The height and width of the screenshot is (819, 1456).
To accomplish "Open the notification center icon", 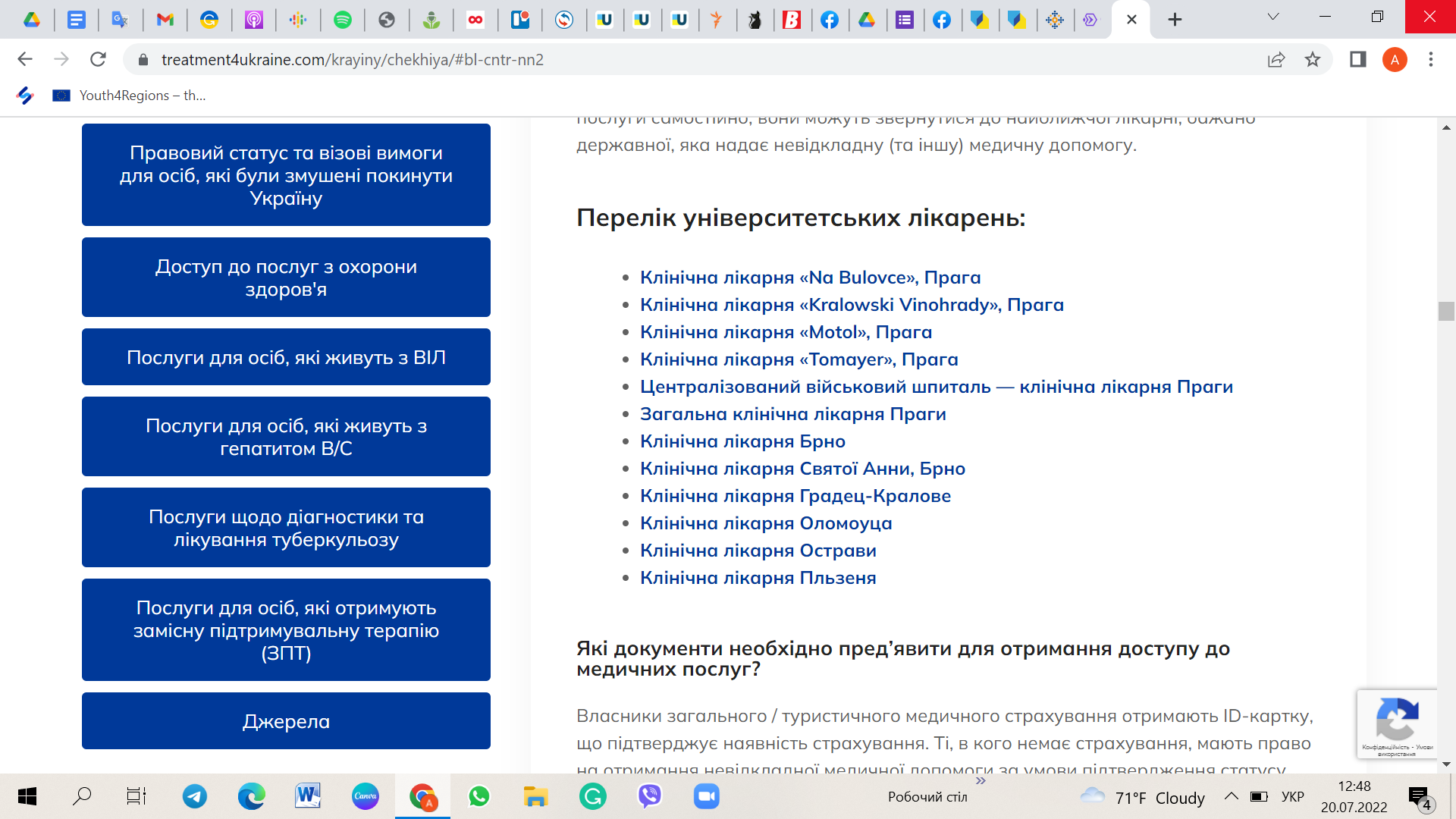I will (x=1420, y=797).
